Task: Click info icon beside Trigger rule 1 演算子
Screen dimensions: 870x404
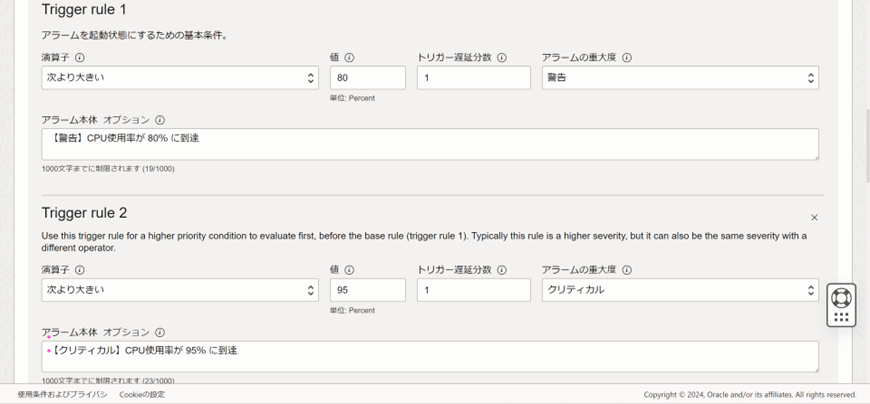Action: click(80, 58)
